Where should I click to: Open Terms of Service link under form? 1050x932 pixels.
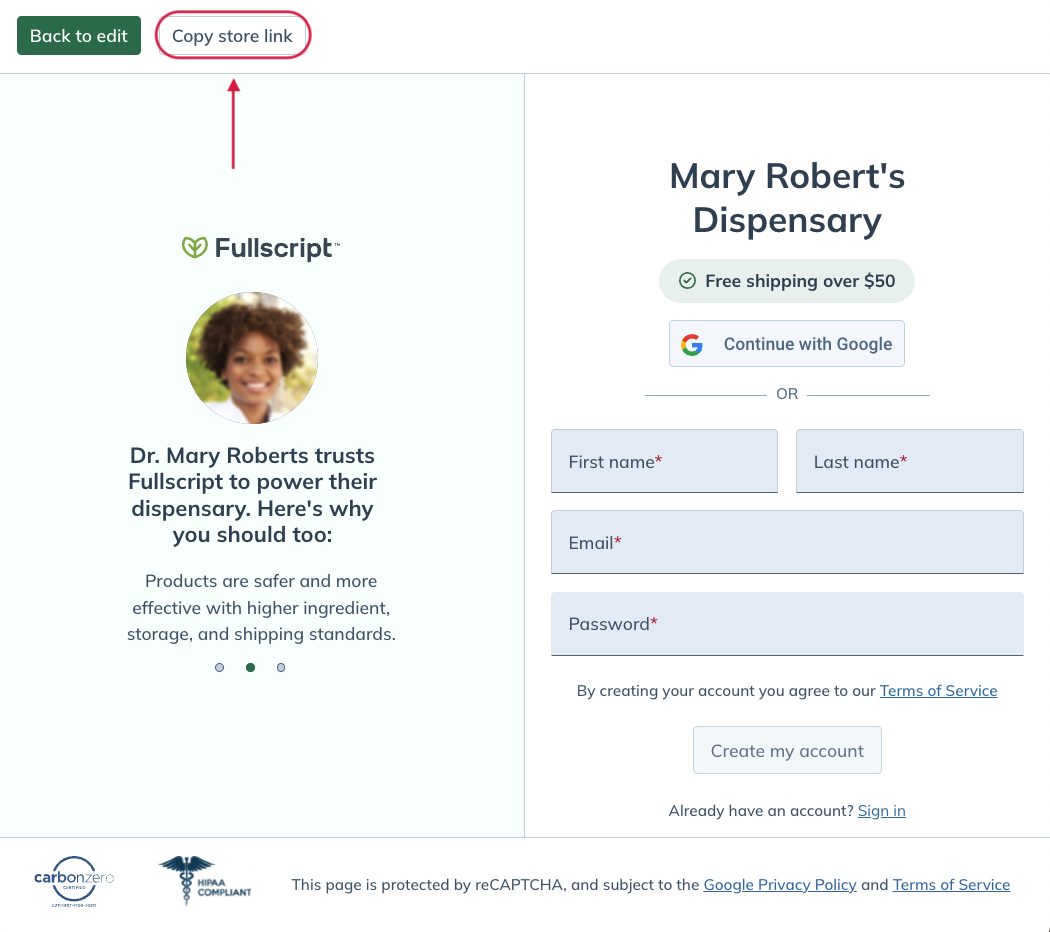tap(938, 691)
